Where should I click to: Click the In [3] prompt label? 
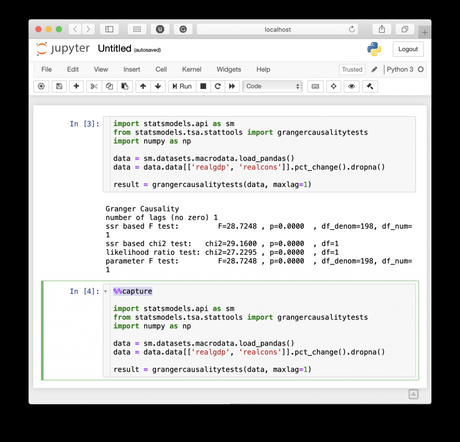tap(84, 124)
